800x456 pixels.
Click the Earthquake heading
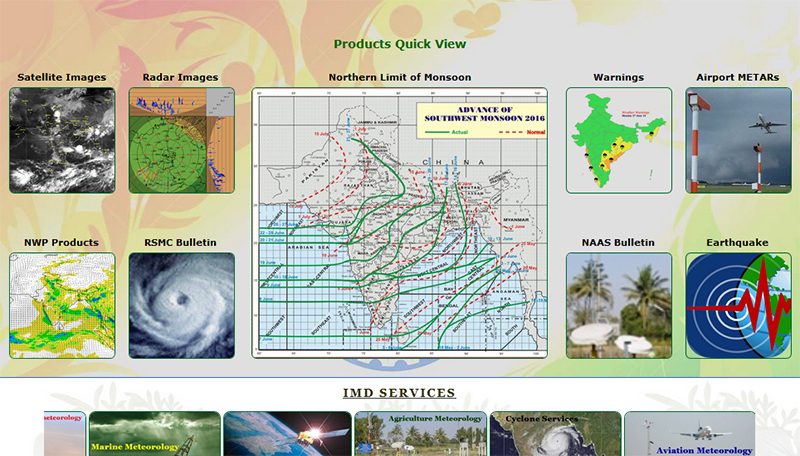[x=737, y=243]
